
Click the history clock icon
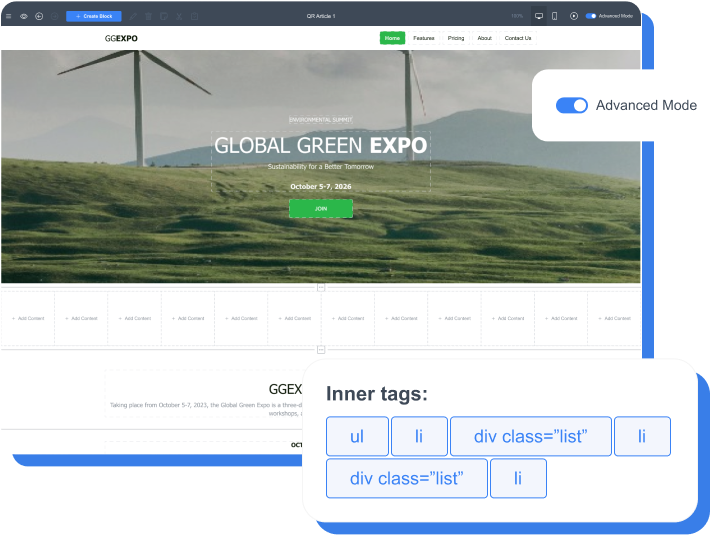pyautogui.click(x=39, y=16)
